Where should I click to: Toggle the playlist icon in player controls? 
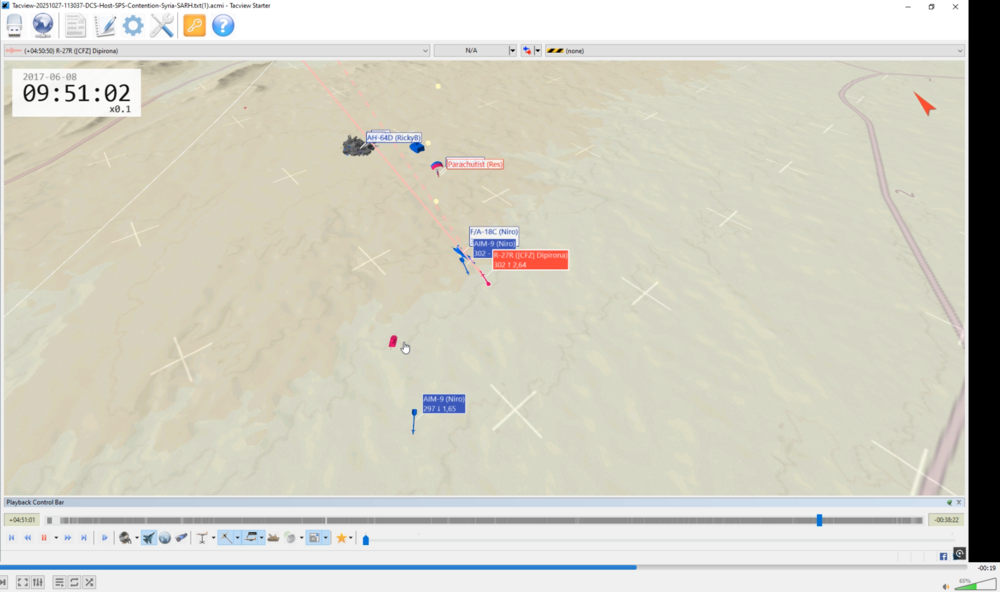pos(59,582)
